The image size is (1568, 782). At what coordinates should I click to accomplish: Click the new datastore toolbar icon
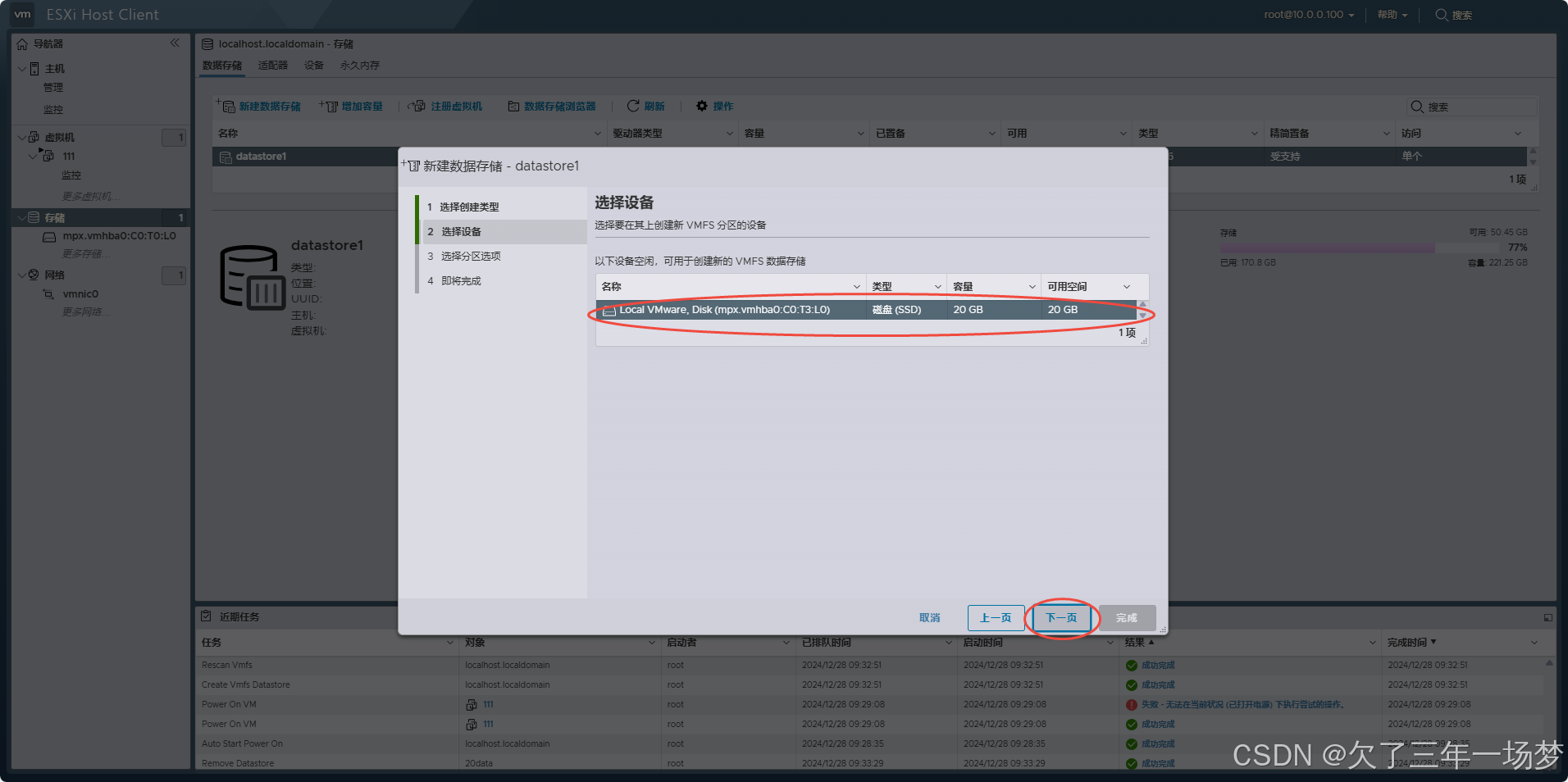[226, 106]
